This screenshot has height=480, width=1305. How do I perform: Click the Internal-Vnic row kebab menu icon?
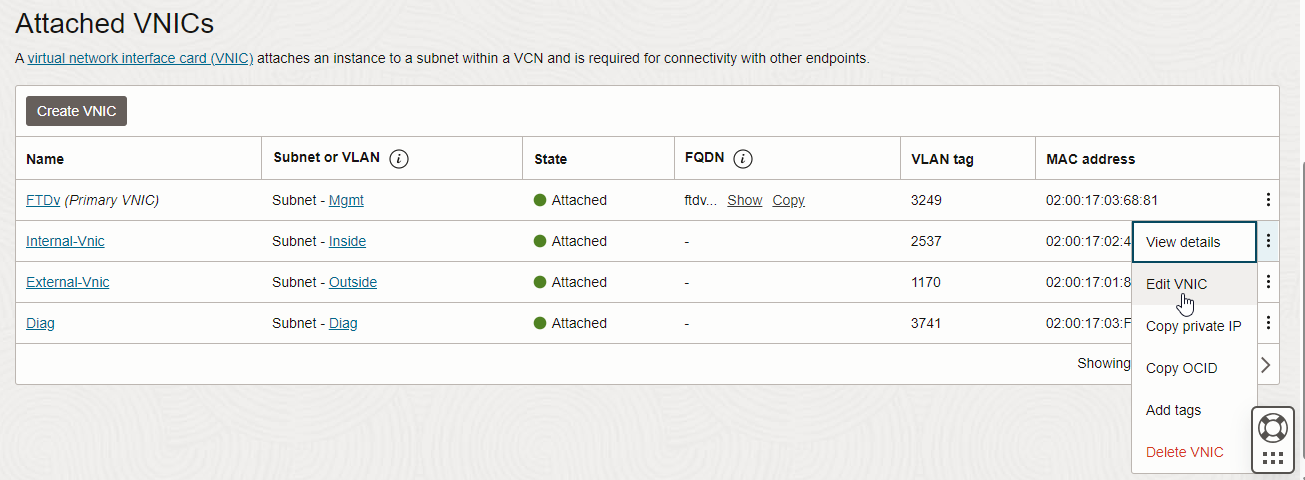1268,241
